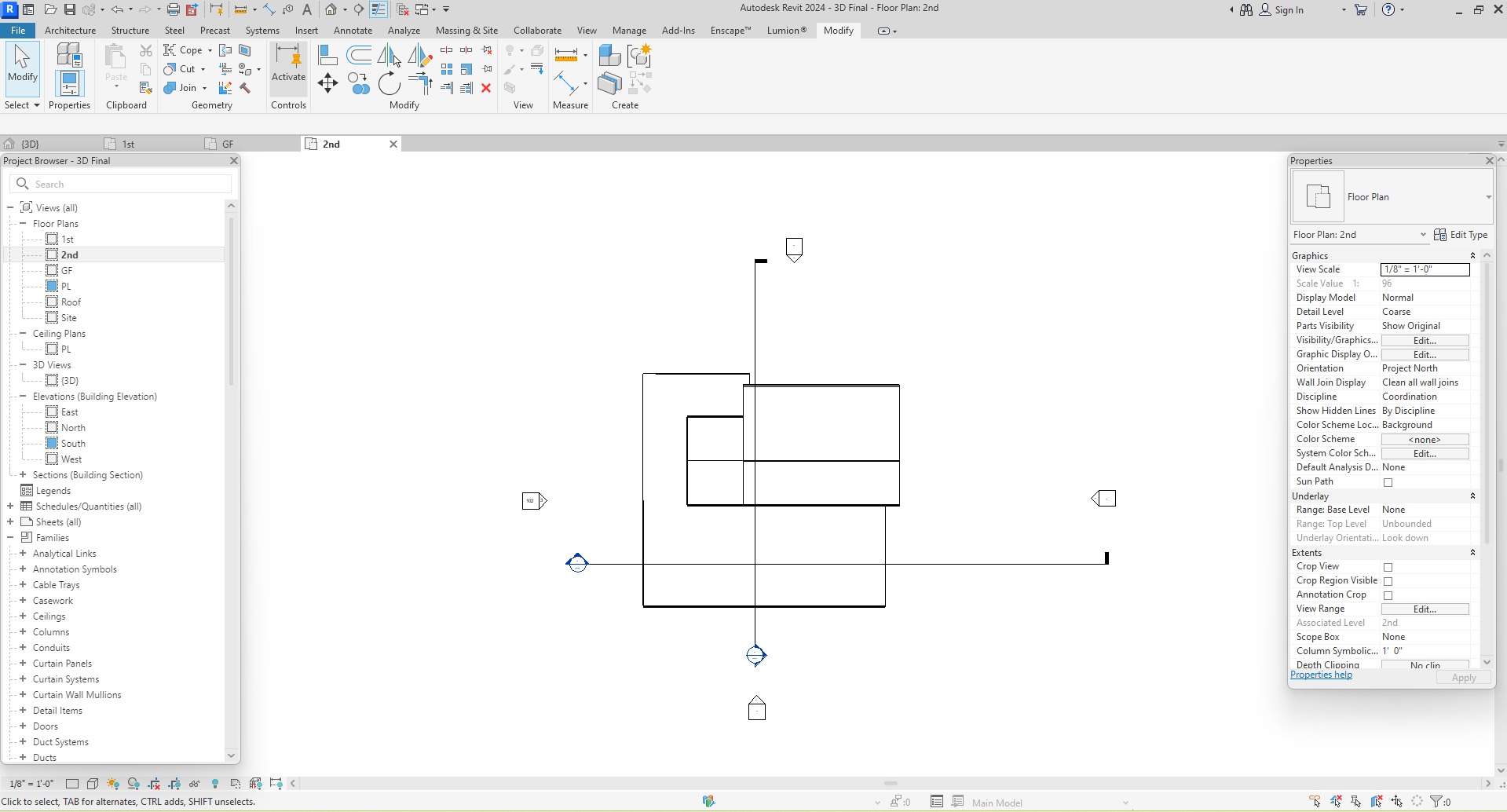Switch to the GF view tab

pyautogui.click(x=228, y=144)
